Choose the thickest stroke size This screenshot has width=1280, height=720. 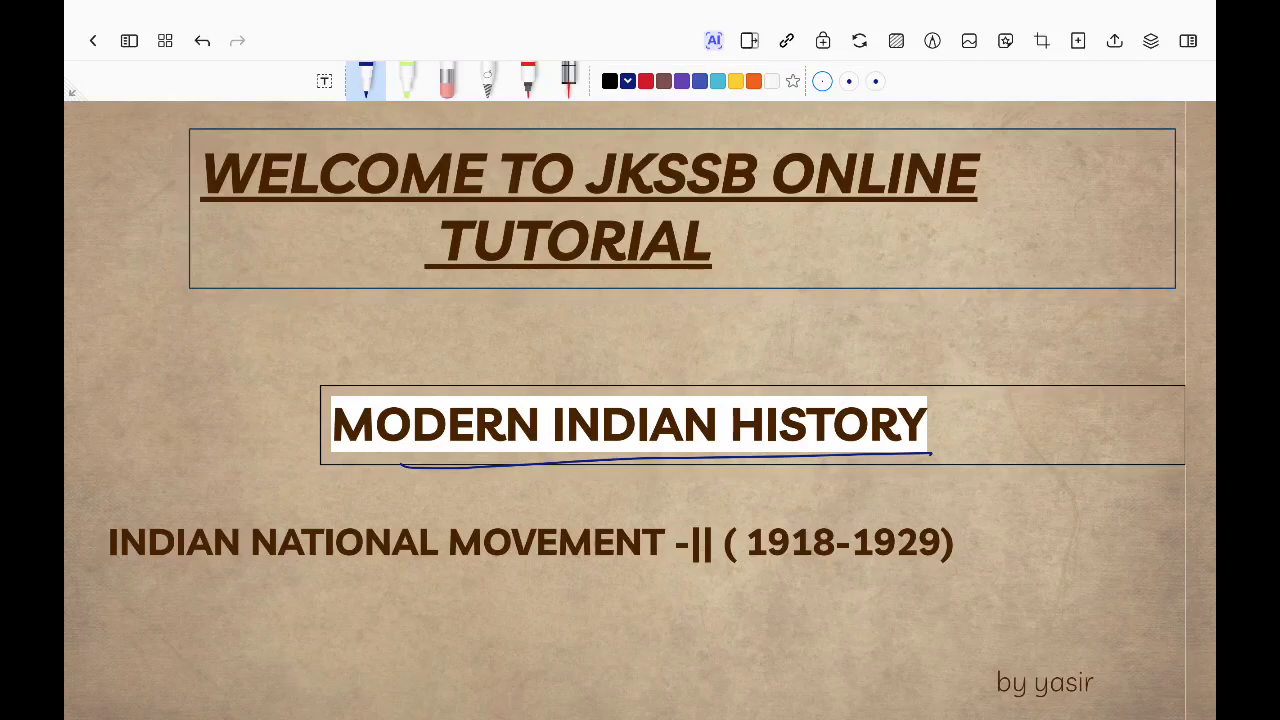[x=876, y=81]
